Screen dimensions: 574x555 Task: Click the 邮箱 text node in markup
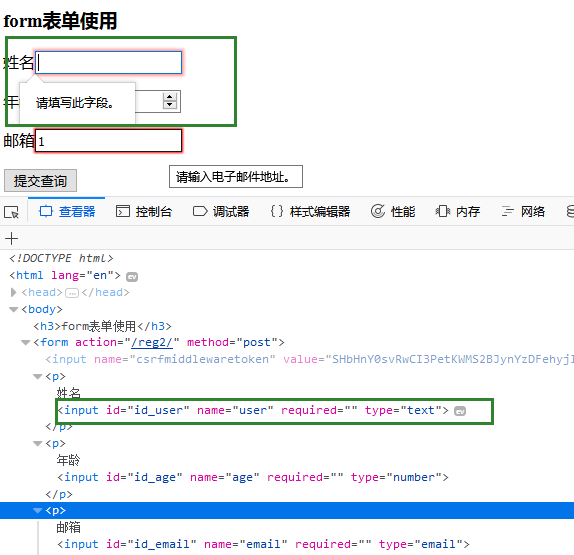68,527
